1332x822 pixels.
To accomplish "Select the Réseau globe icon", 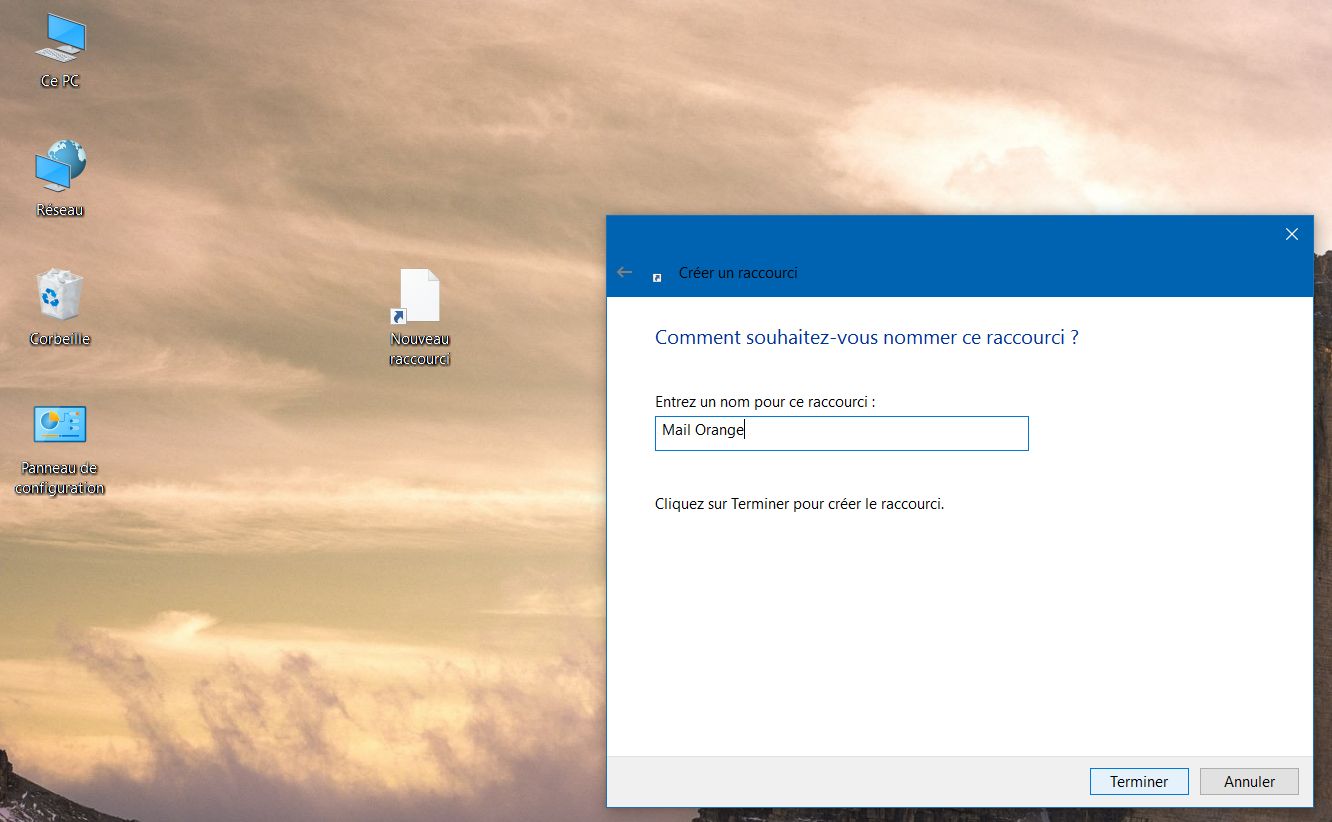I will pos(60,166).
